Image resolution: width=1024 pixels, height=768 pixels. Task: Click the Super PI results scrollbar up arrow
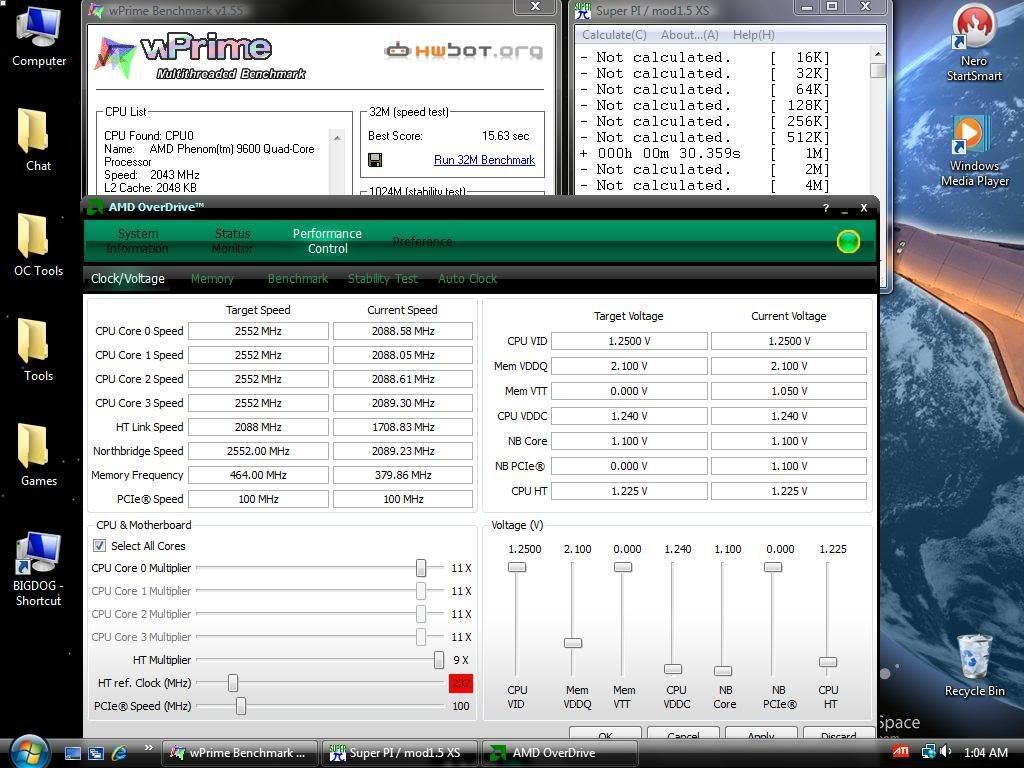[x=878, y=54]
